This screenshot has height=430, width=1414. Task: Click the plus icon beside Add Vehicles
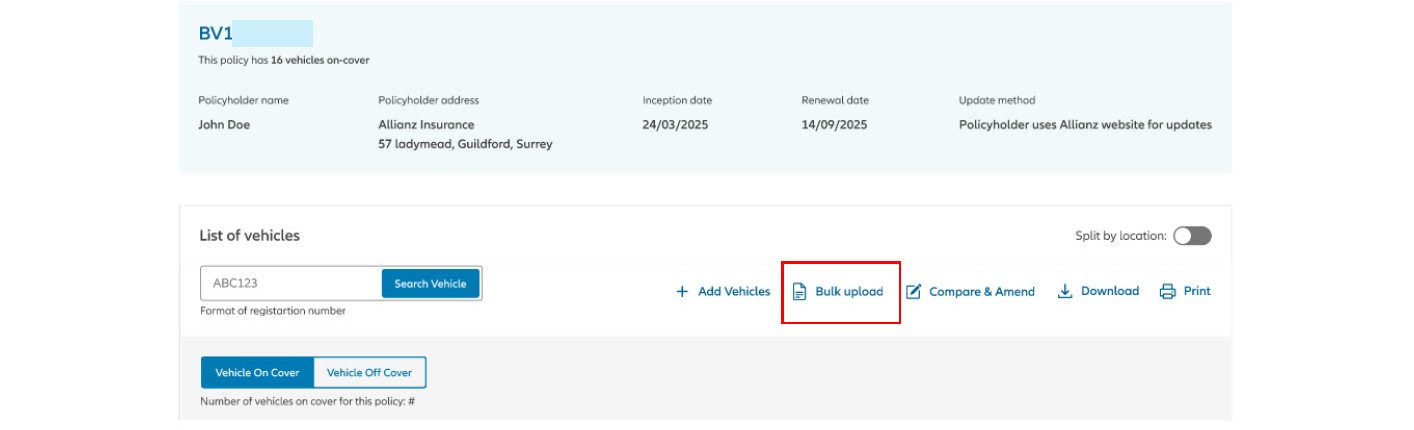tap(682, 292)
